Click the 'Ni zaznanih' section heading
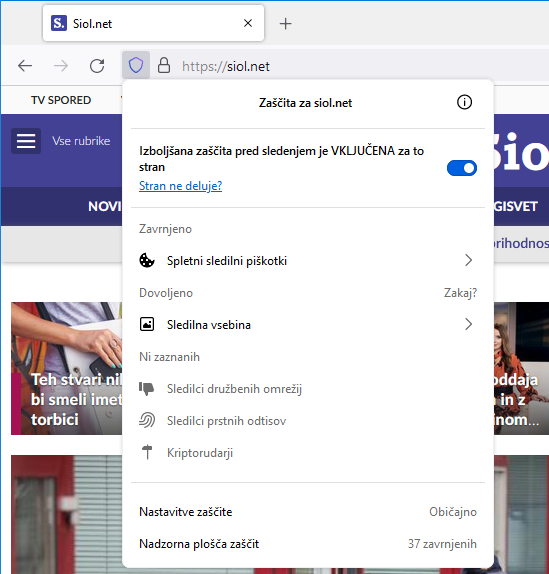 [169, 357]
